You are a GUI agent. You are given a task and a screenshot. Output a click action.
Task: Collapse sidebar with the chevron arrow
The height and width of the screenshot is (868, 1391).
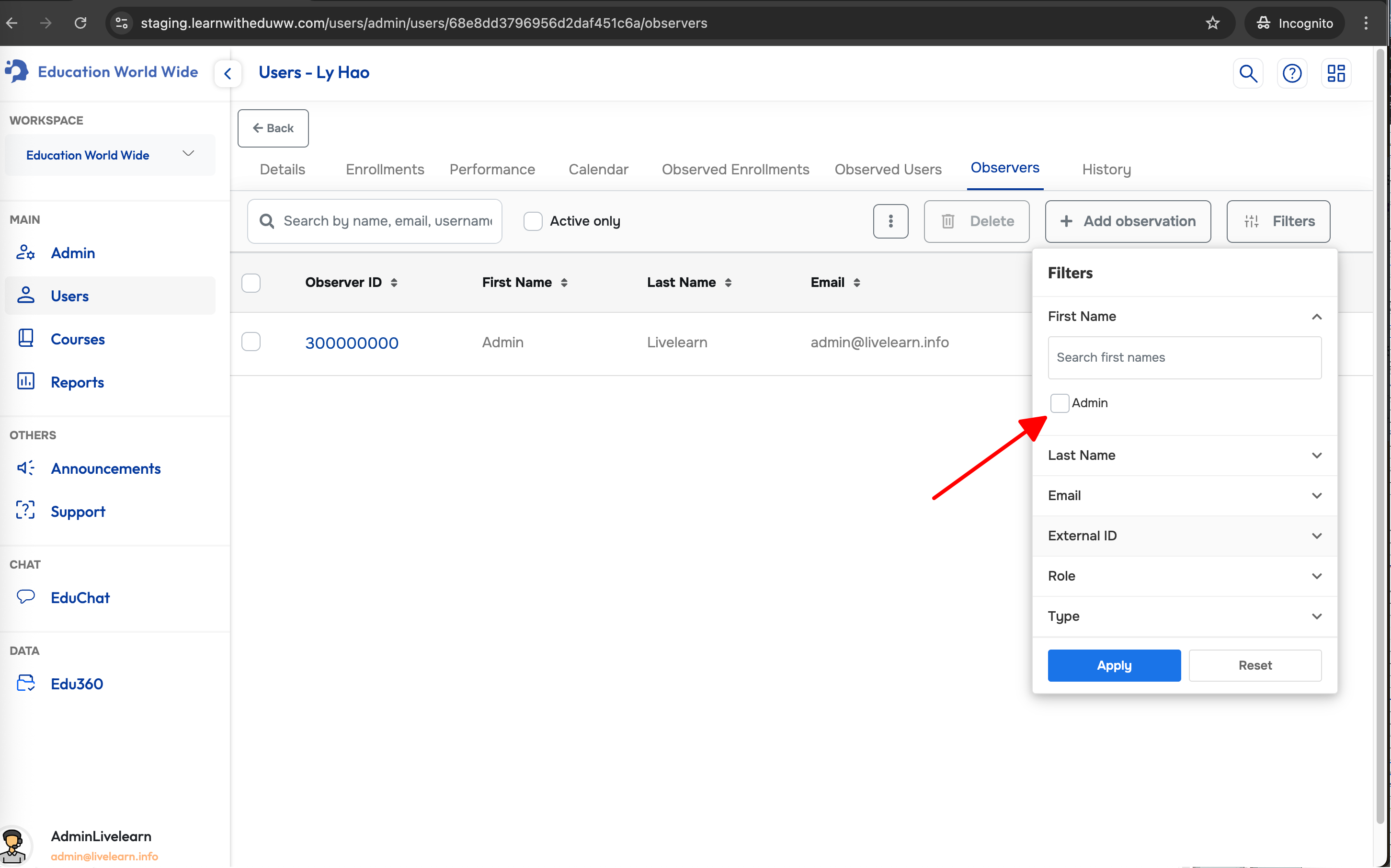pos(228,73)
